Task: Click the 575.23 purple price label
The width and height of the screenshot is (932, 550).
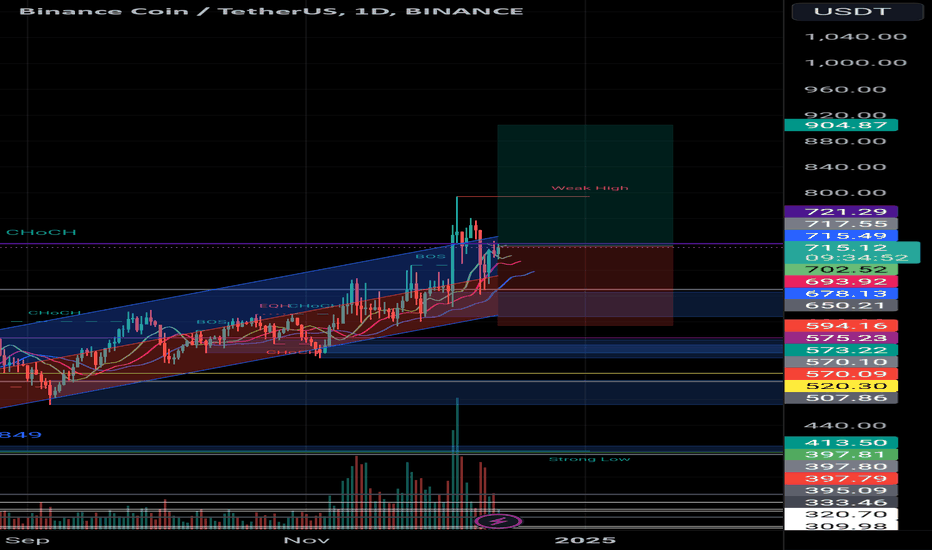Action: [x=841, y=338]
